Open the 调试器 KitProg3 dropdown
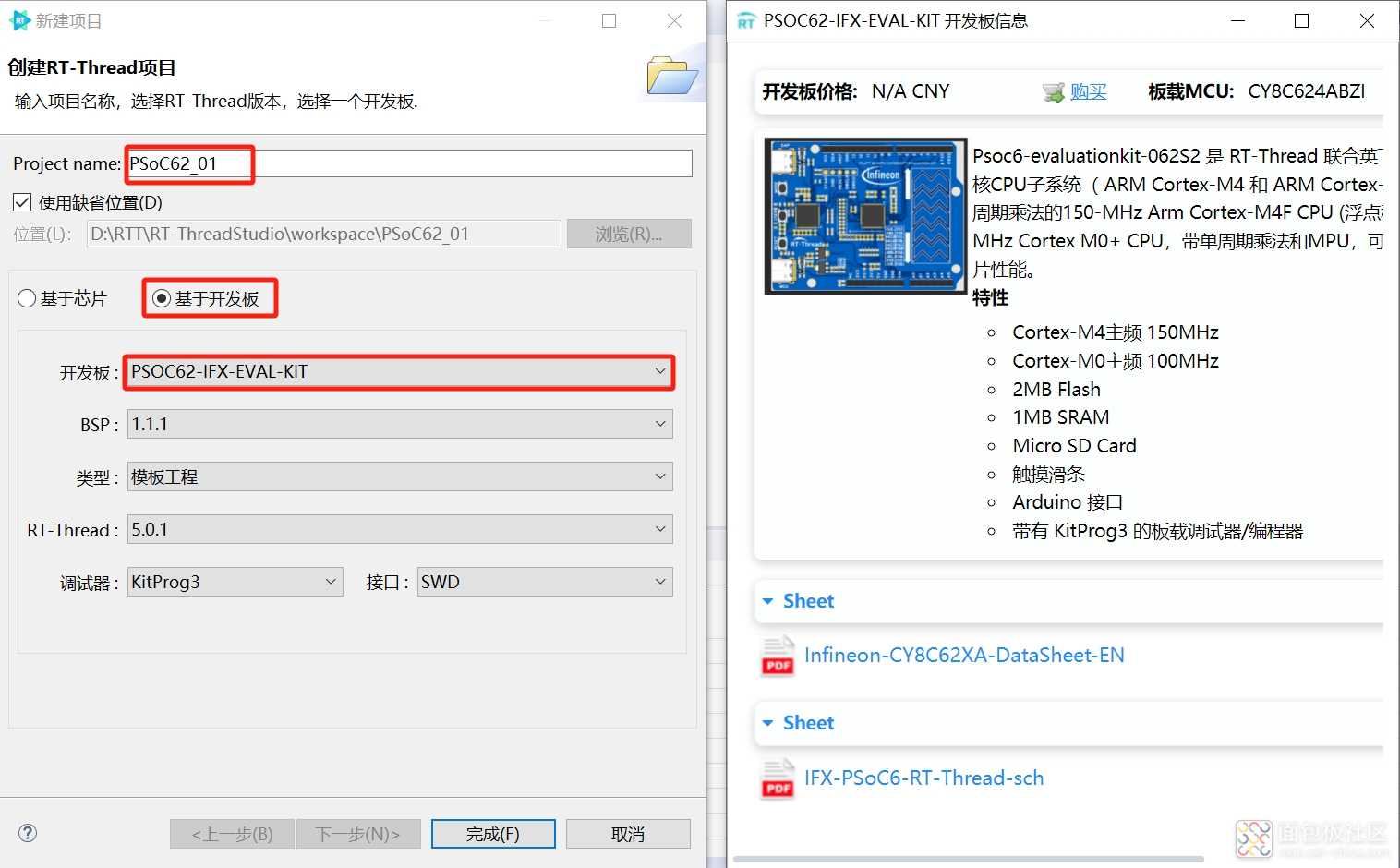This screenshot has width=1400, height=868. click(x=235, y=582)
